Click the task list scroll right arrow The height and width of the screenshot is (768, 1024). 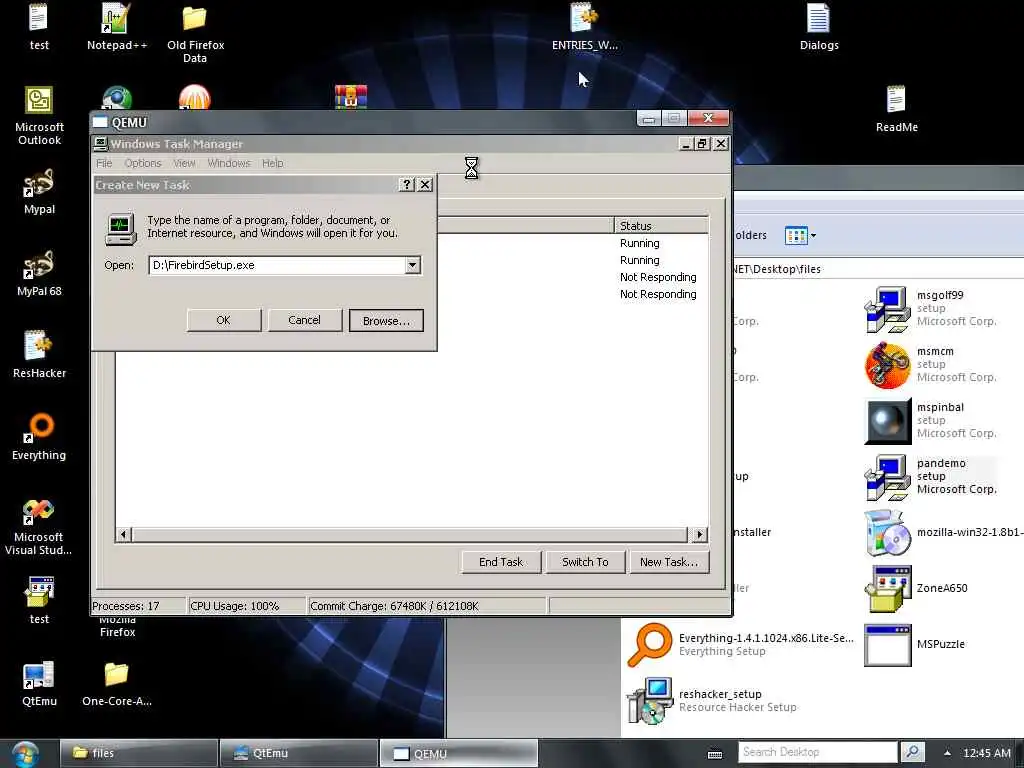699,535
